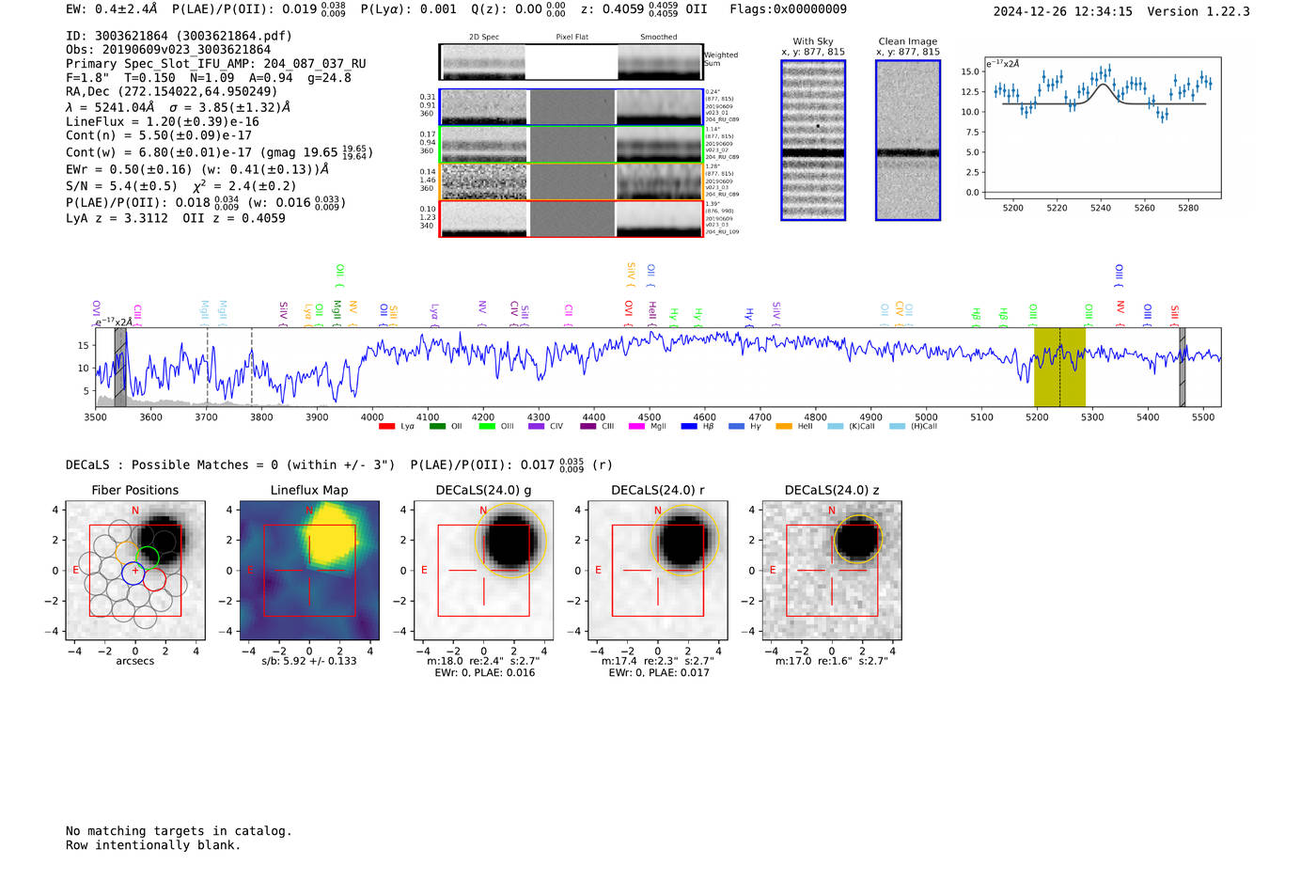
Task: Click the raised blue OIII line label
Action: 1119,276
